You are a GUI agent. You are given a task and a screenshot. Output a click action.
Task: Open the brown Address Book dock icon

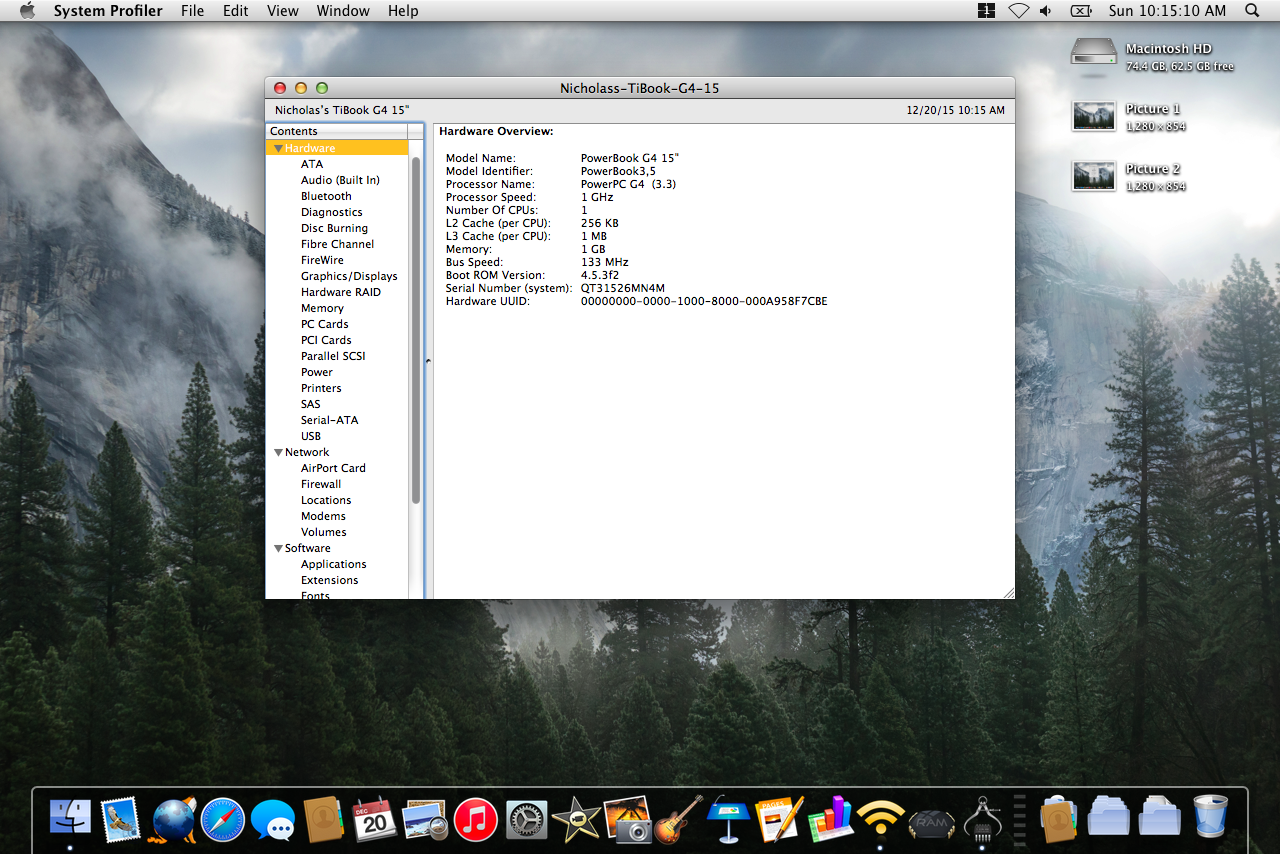[x=324, y=820]
